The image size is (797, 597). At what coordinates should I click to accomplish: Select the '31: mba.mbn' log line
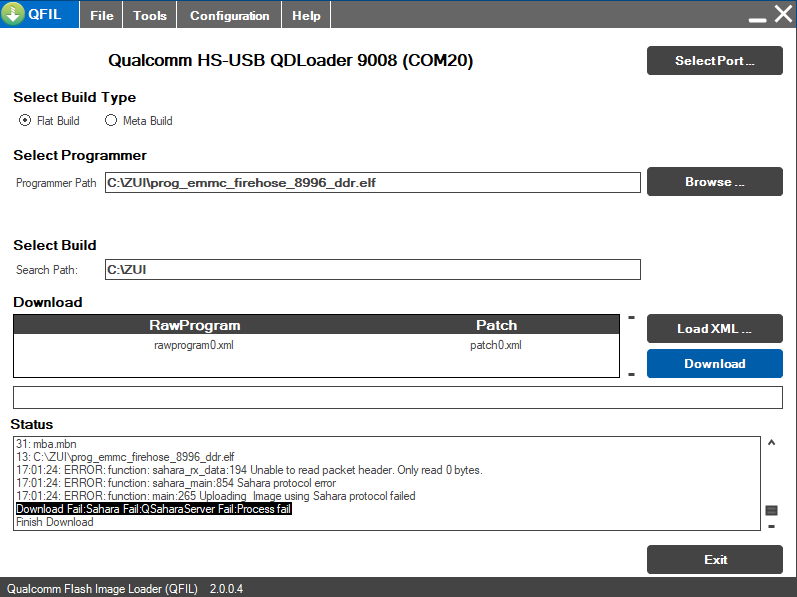pyautogui.click(x=46, y=444)
